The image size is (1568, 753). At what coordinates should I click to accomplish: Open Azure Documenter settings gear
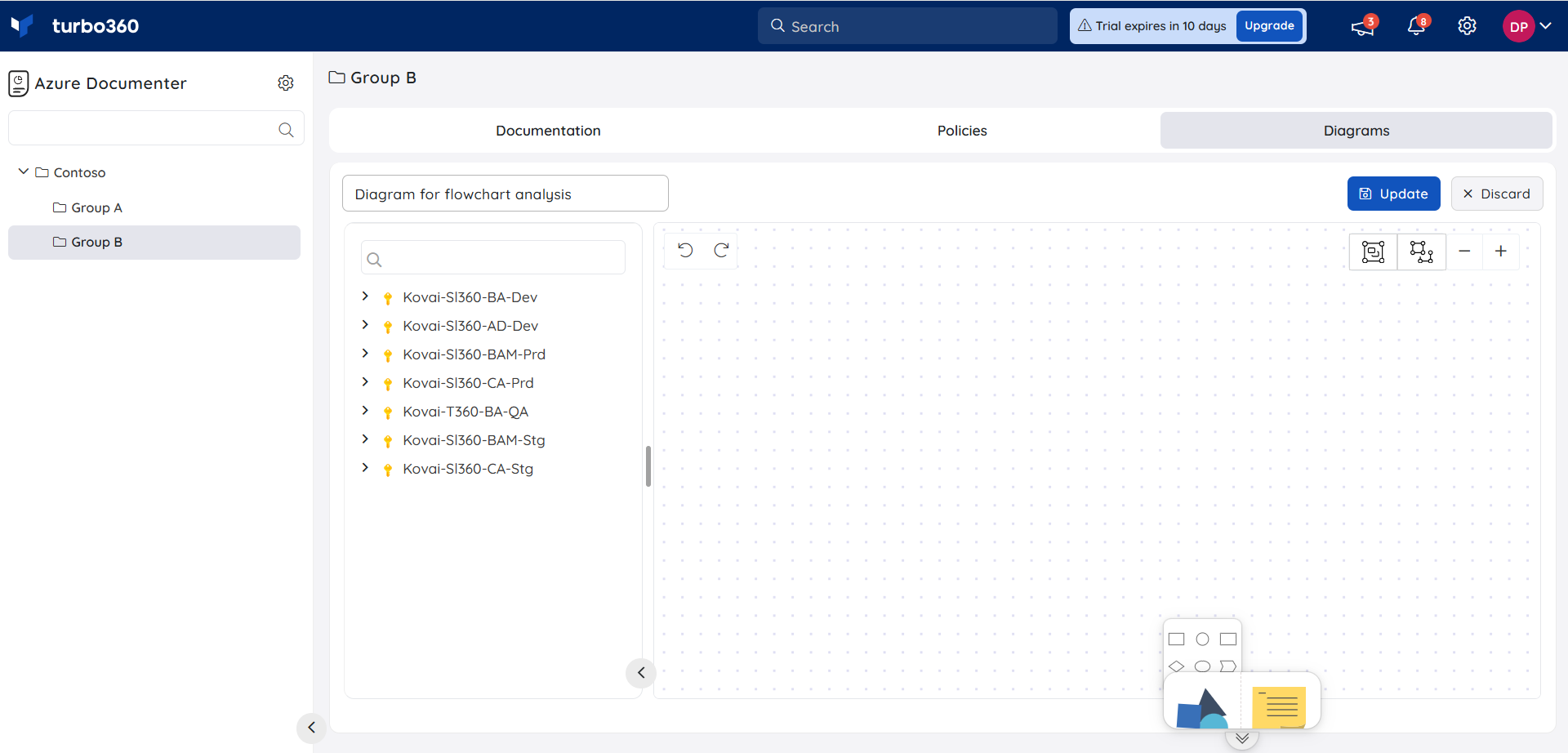click(x=286, y=83)
